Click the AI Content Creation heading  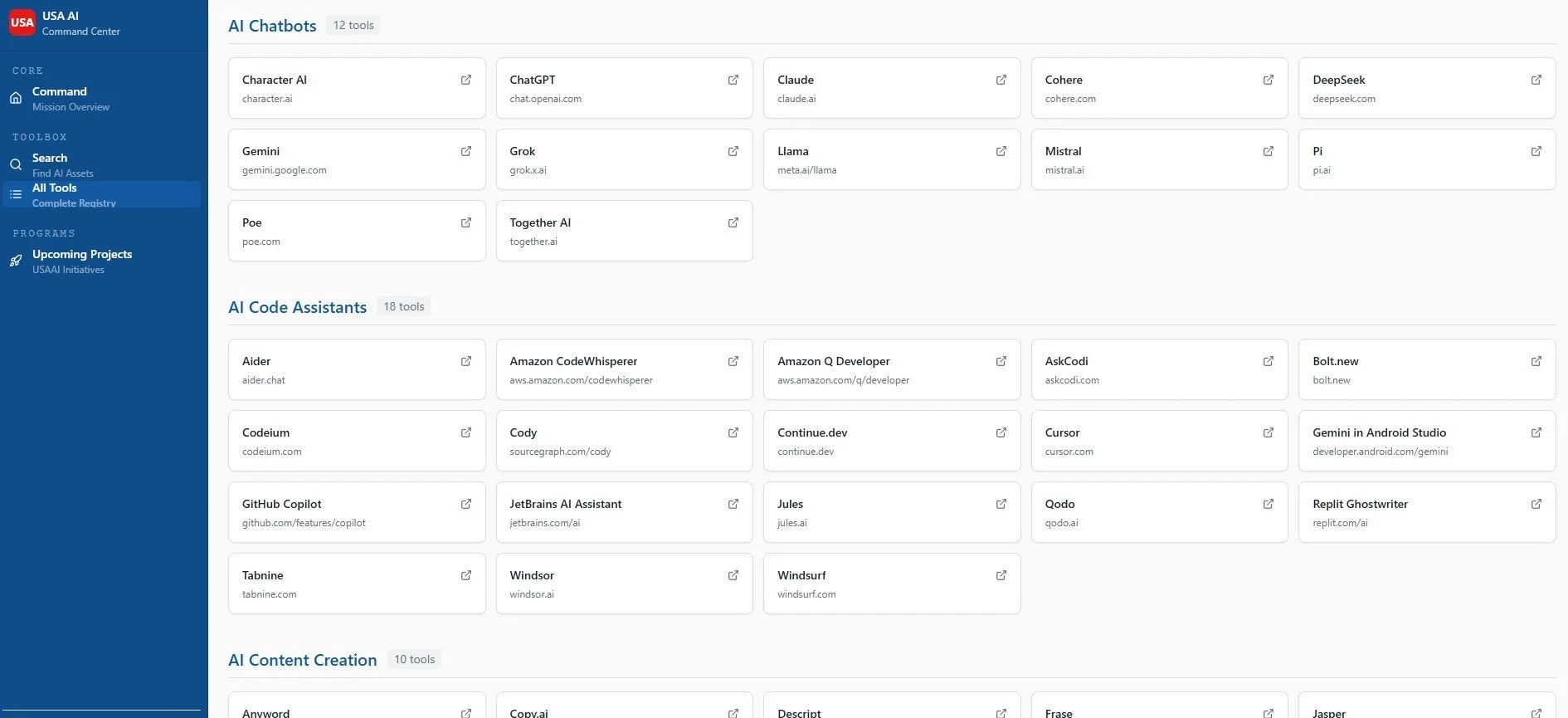(302, 660)
